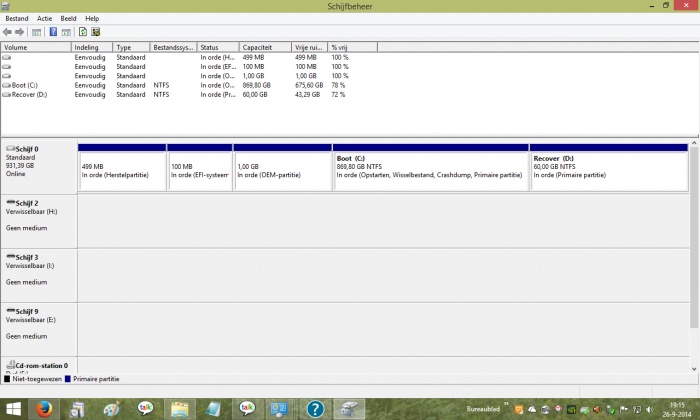Open the Help menu
This screenshot has width=700, height=420.
pyautogui.click(x=92, y=18)
